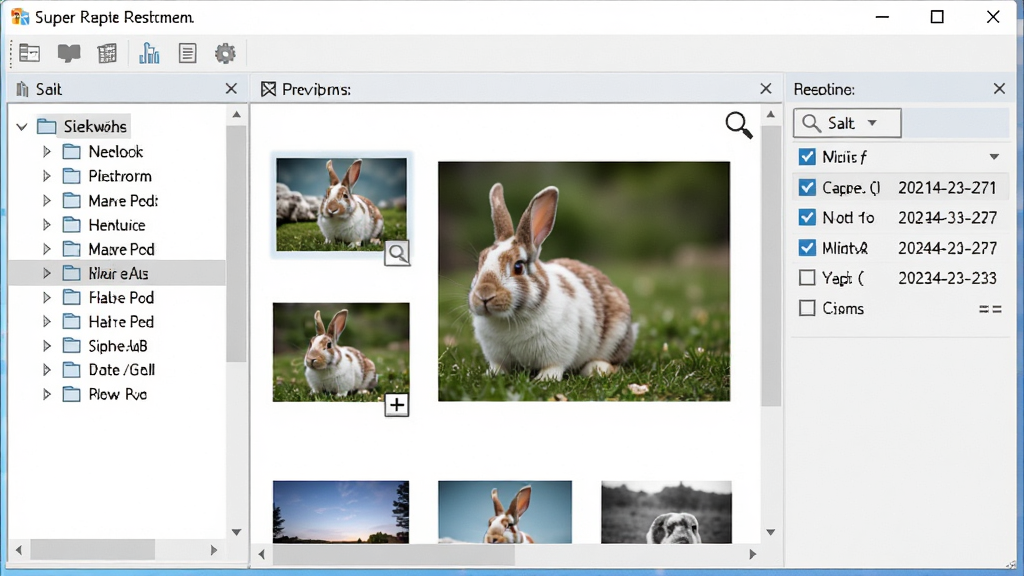Open the grid table toolbar icon
Image resolution: width=1024 pixels, height=576 pixels.
(x=107, y=53)
